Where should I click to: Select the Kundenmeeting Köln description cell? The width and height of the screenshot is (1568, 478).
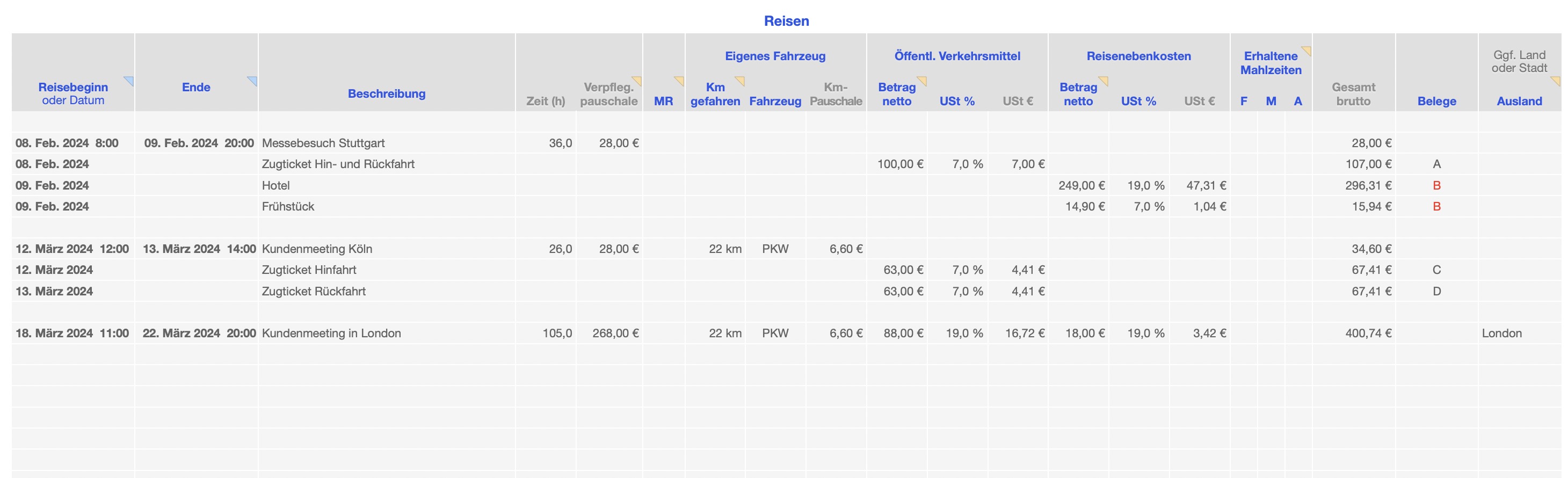click(x=317, y=249)
